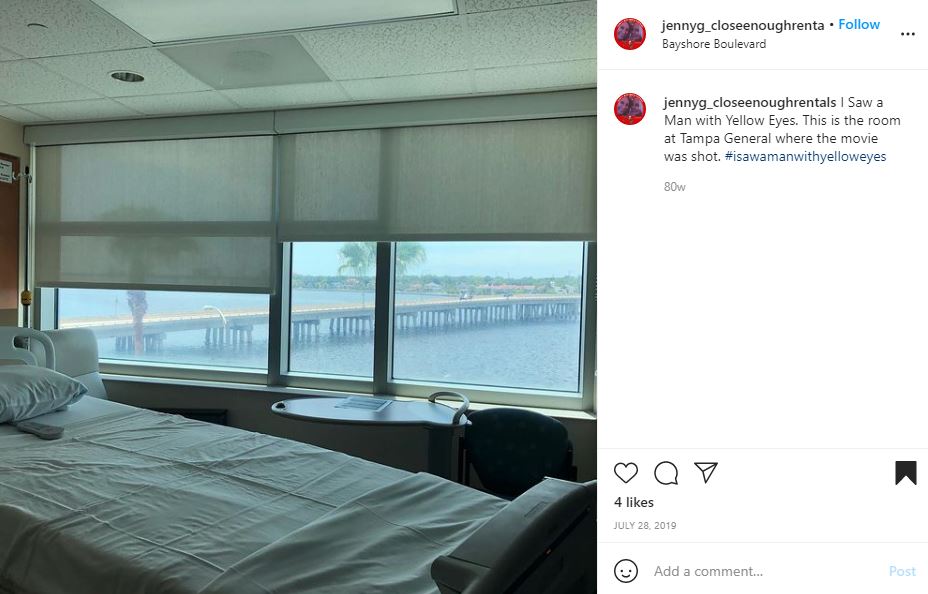This screenshot has height=594, width=928.
Task: Toggle the saved bookmark icon
Action: [x=906, y=473]
